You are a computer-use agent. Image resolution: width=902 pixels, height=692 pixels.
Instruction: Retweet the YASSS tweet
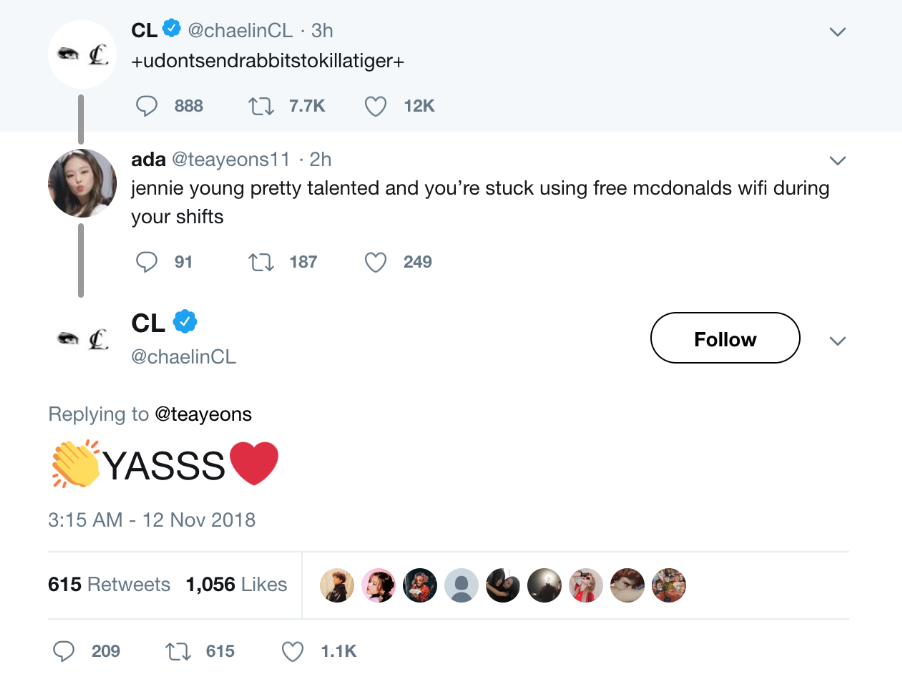[x=179, y=651]
